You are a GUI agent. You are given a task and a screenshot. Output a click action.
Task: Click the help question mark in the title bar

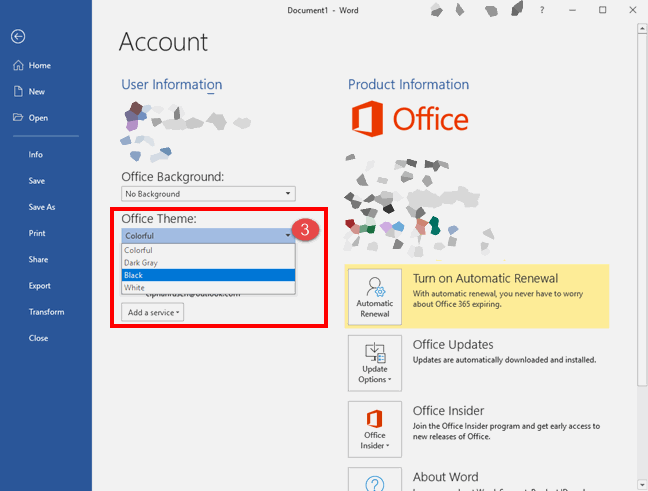(542, 10)
